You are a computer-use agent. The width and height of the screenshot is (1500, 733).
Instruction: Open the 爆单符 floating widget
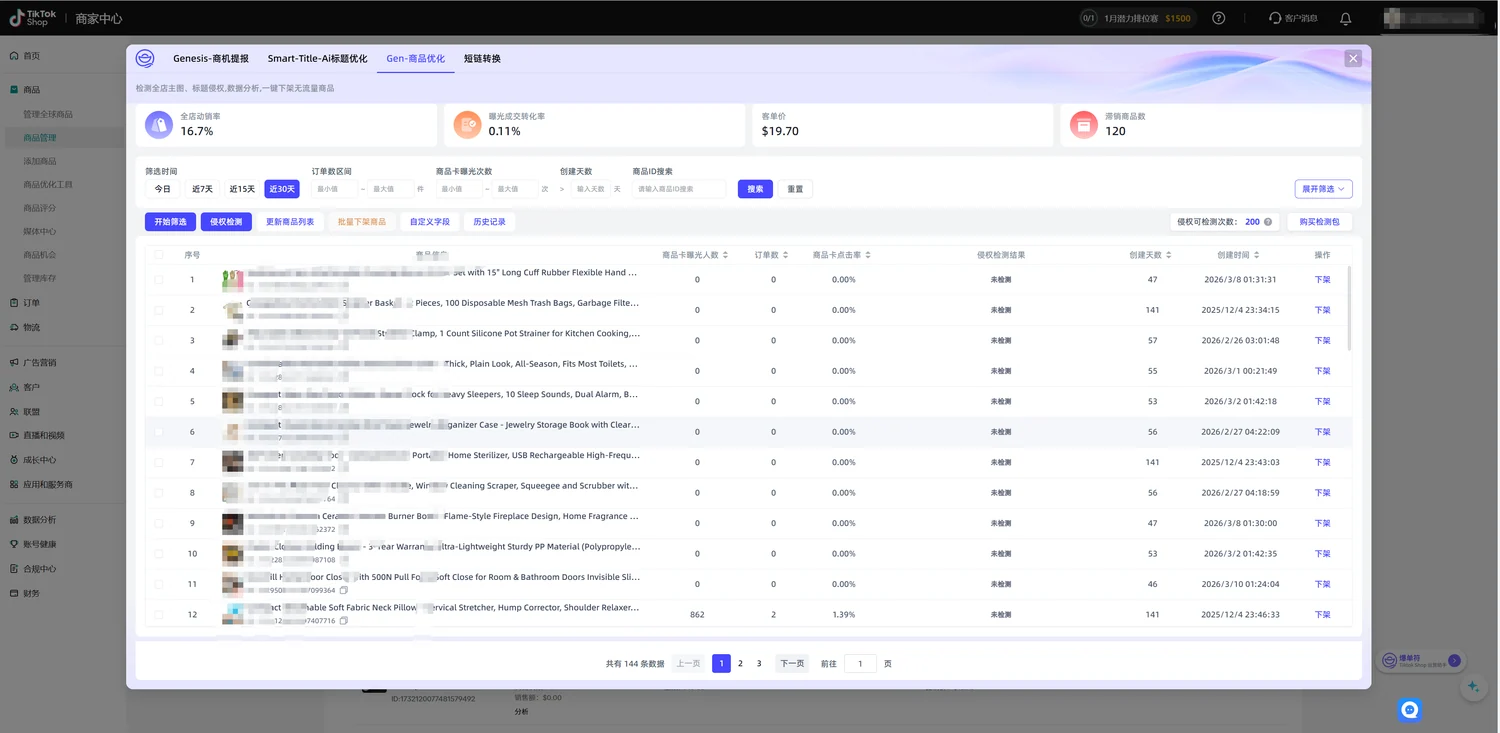[x=1420, y=661]
